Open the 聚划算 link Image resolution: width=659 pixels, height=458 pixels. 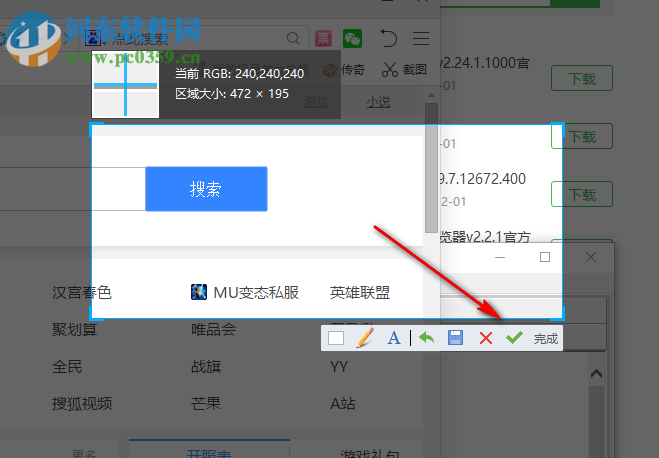point(74,329)
